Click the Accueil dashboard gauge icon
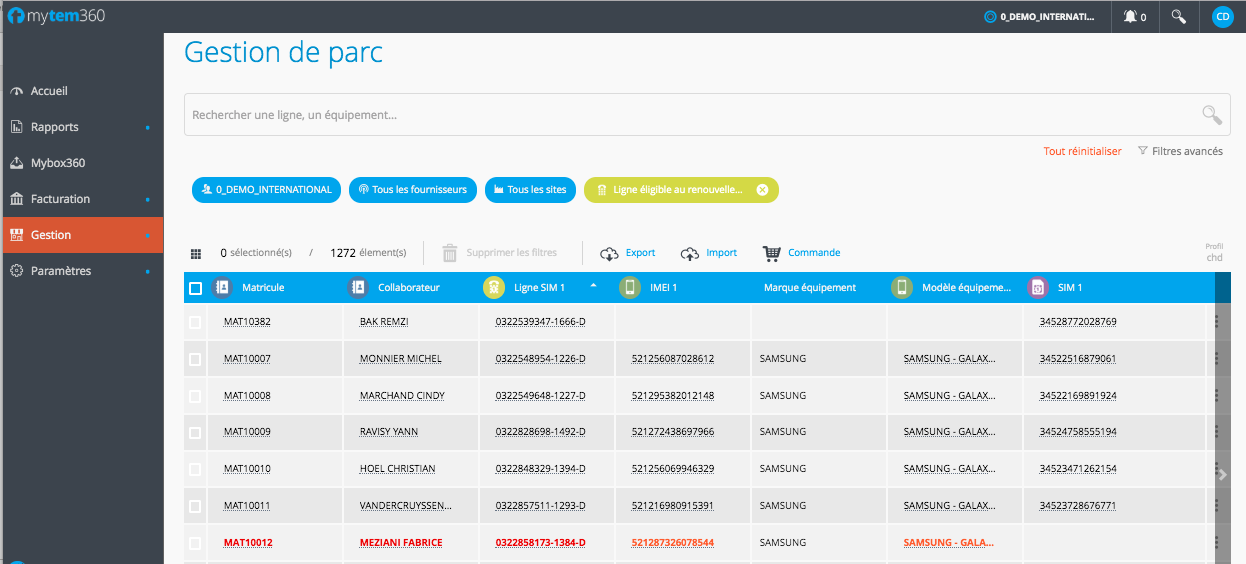The image size is (1246, 564). click(16, 91)
